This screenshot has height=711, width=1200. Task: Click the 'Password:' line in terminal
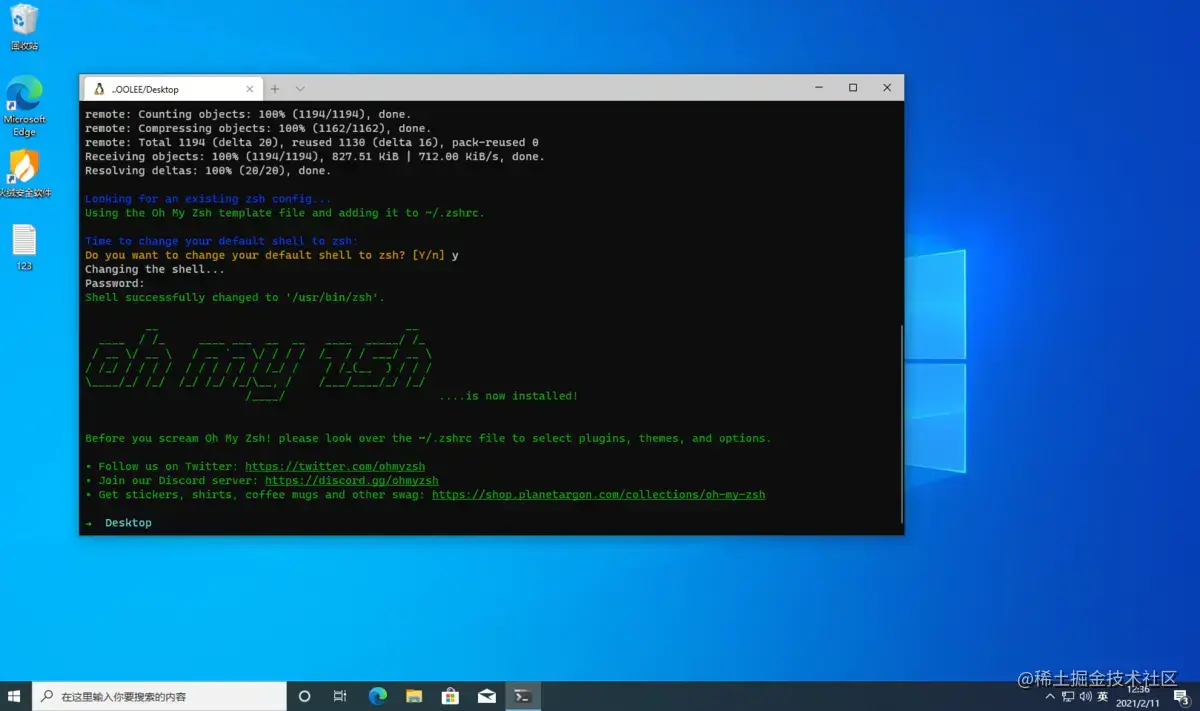[115, 283]
